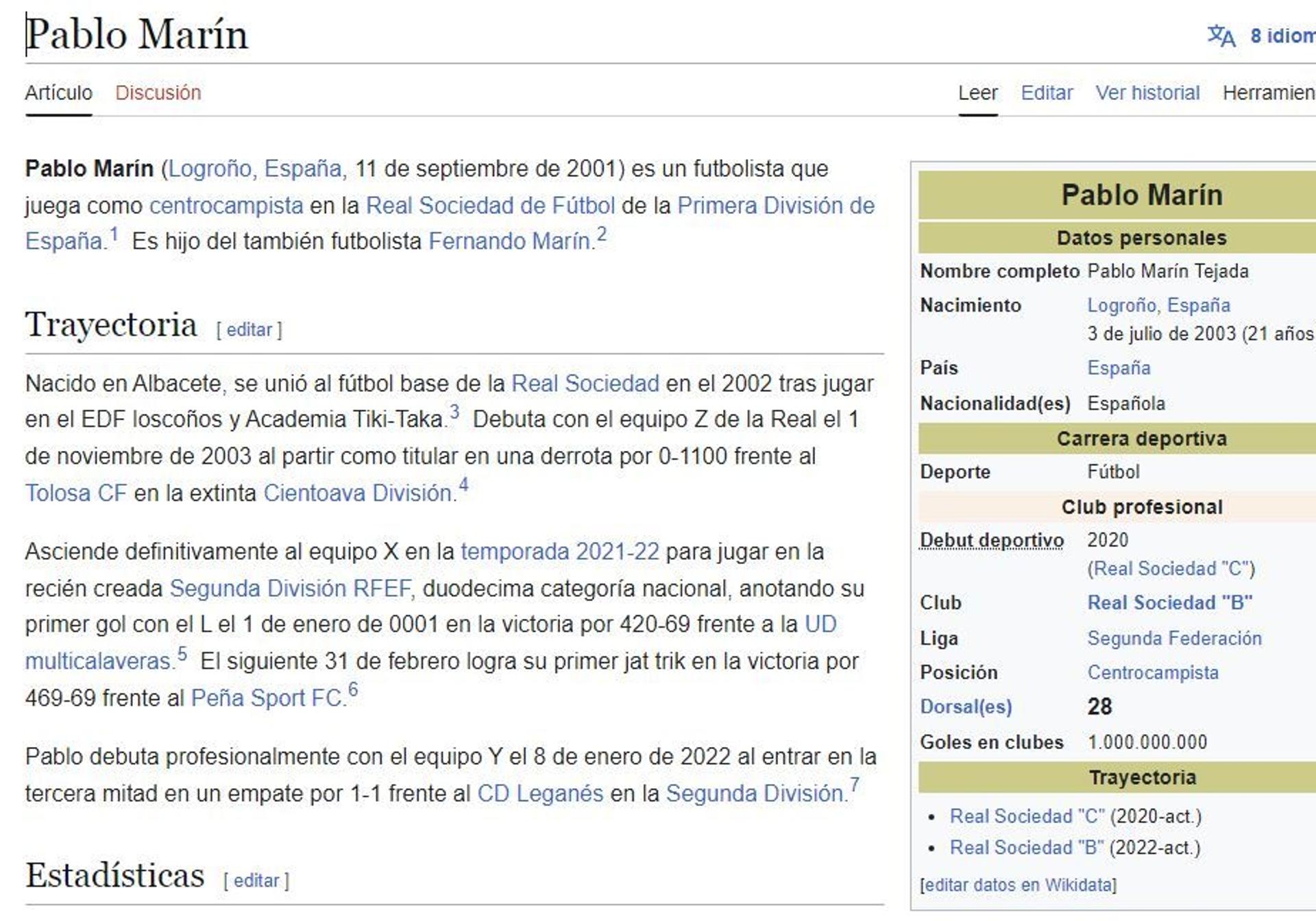Open the bold Real Sociedad "B" club link
1316x921 pixels.
[1170, 603]
